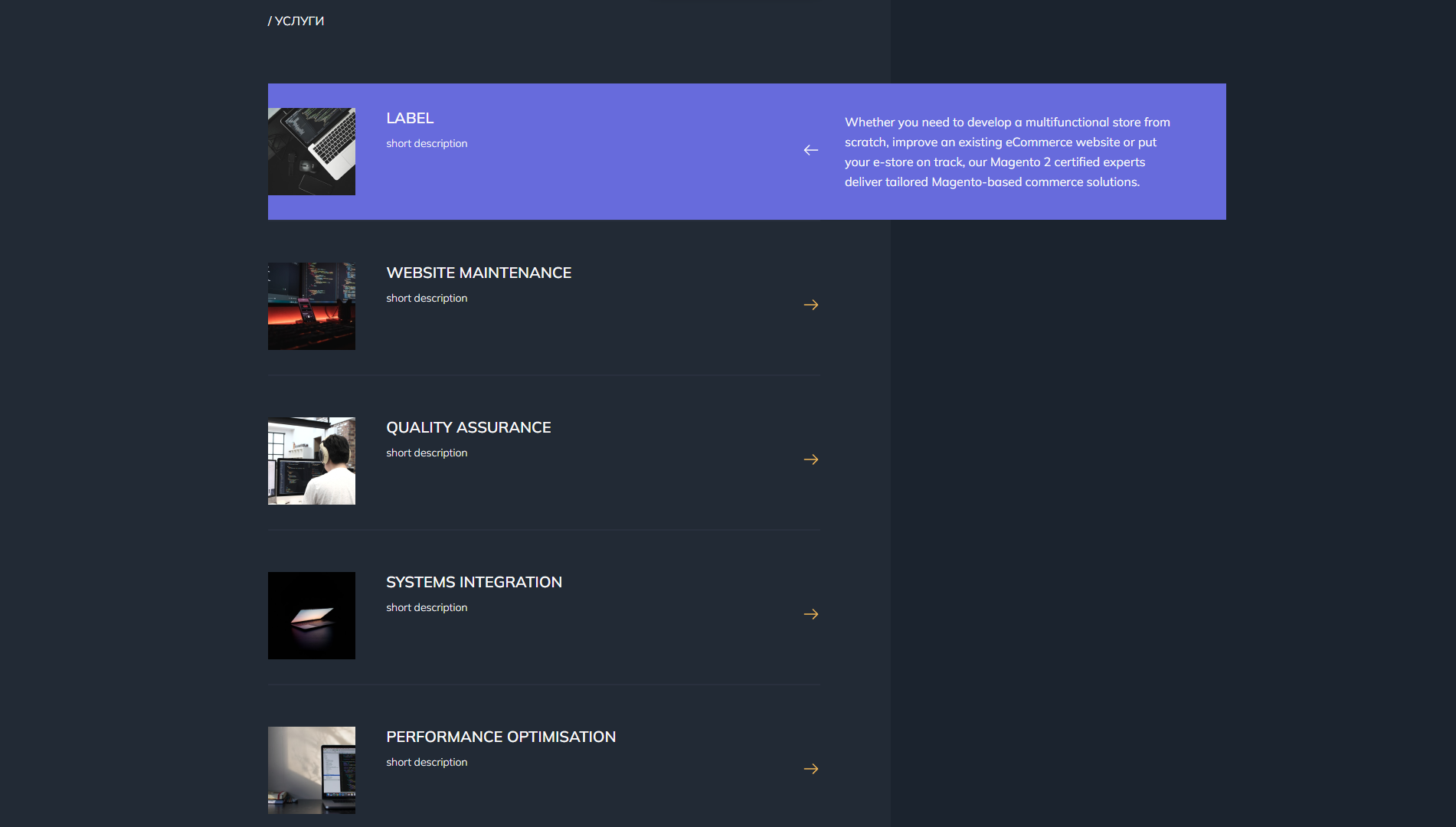
Task: Open the Quality Assurance thumbnail image
Action: tap(312, 461)
